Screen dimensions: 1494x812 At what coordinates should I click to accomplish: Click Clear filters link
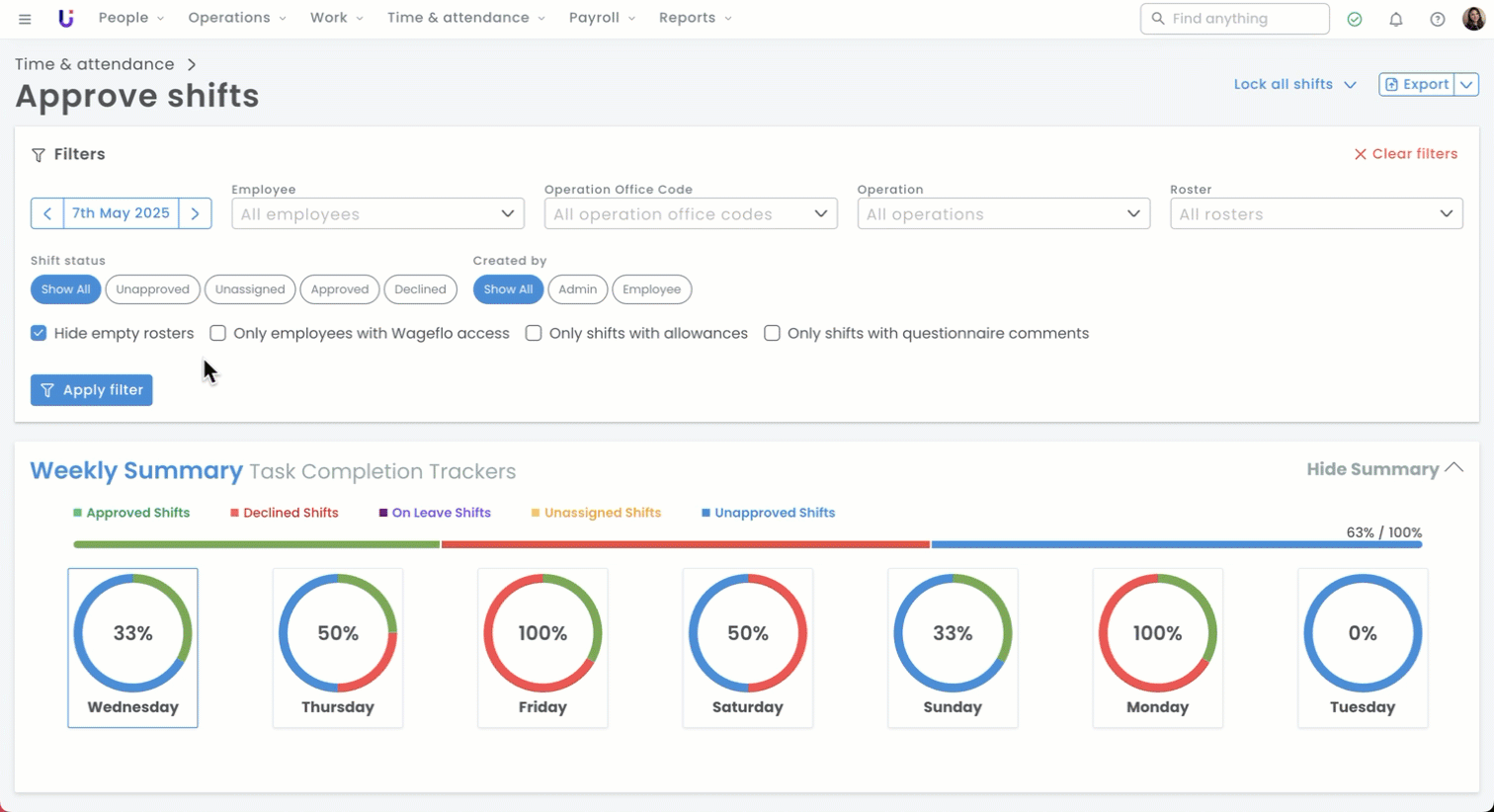tap(1405, 154)
